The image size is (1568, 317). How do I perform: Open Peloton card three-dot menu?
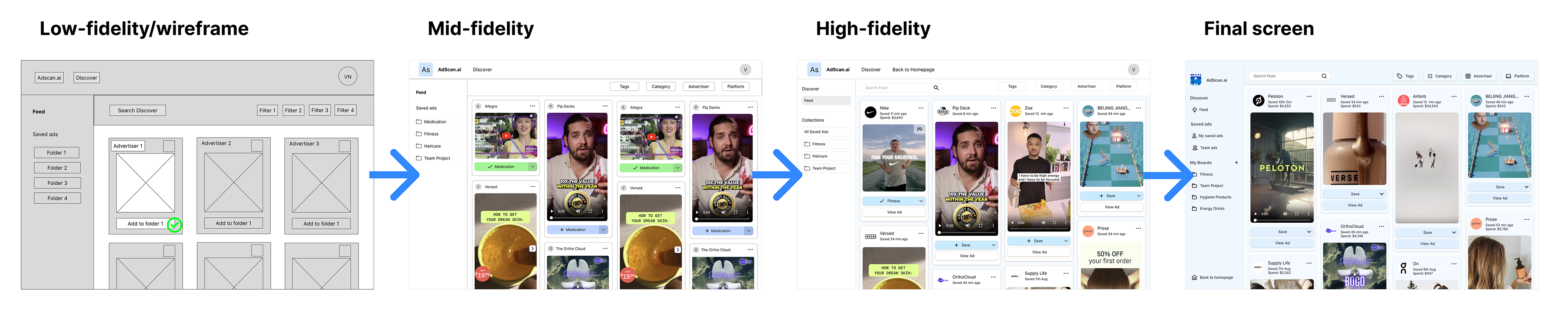pos(1309,96)
